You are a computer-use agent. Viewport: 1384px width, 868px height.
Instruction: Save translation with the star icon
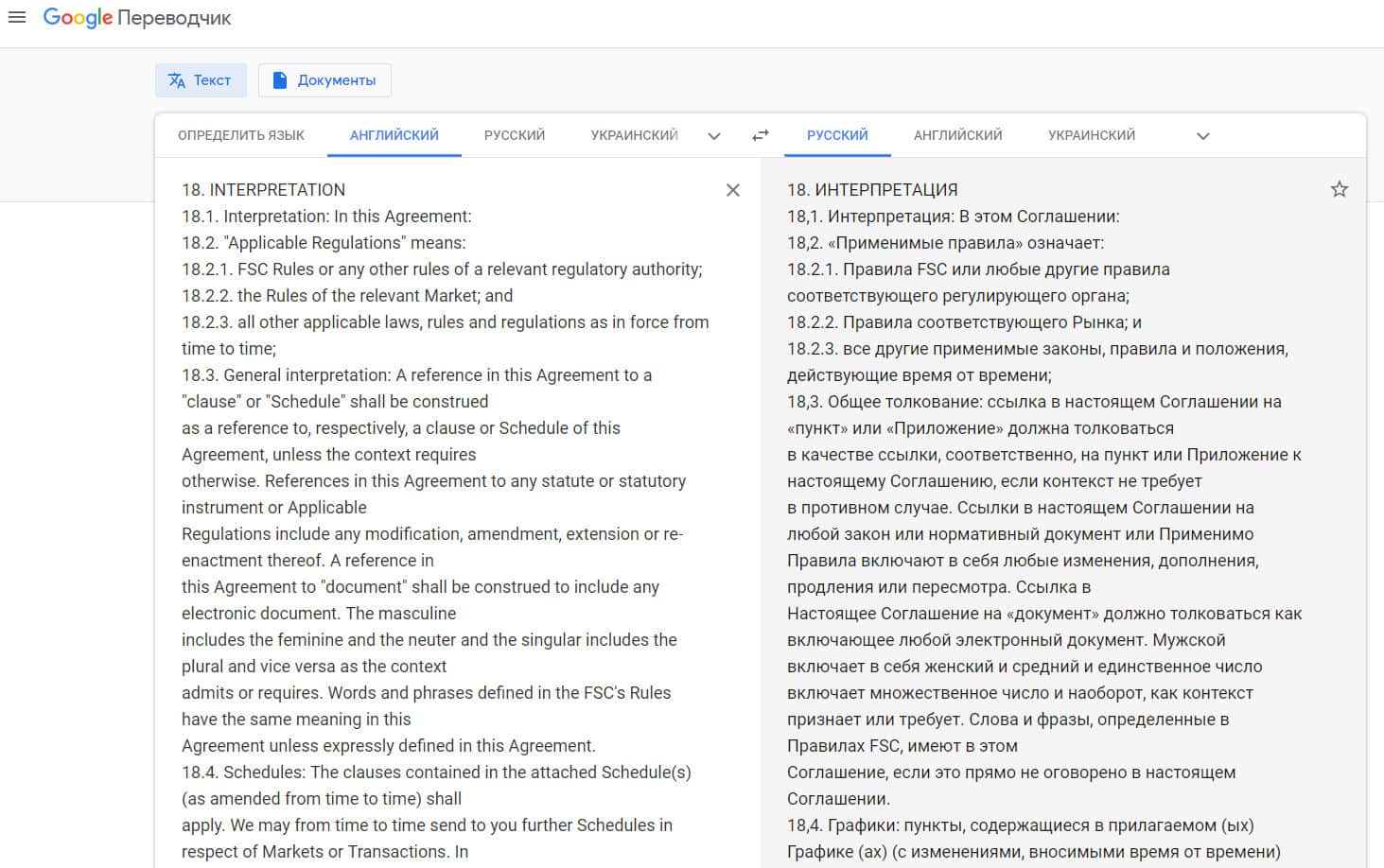click(x=1339, y=189)
